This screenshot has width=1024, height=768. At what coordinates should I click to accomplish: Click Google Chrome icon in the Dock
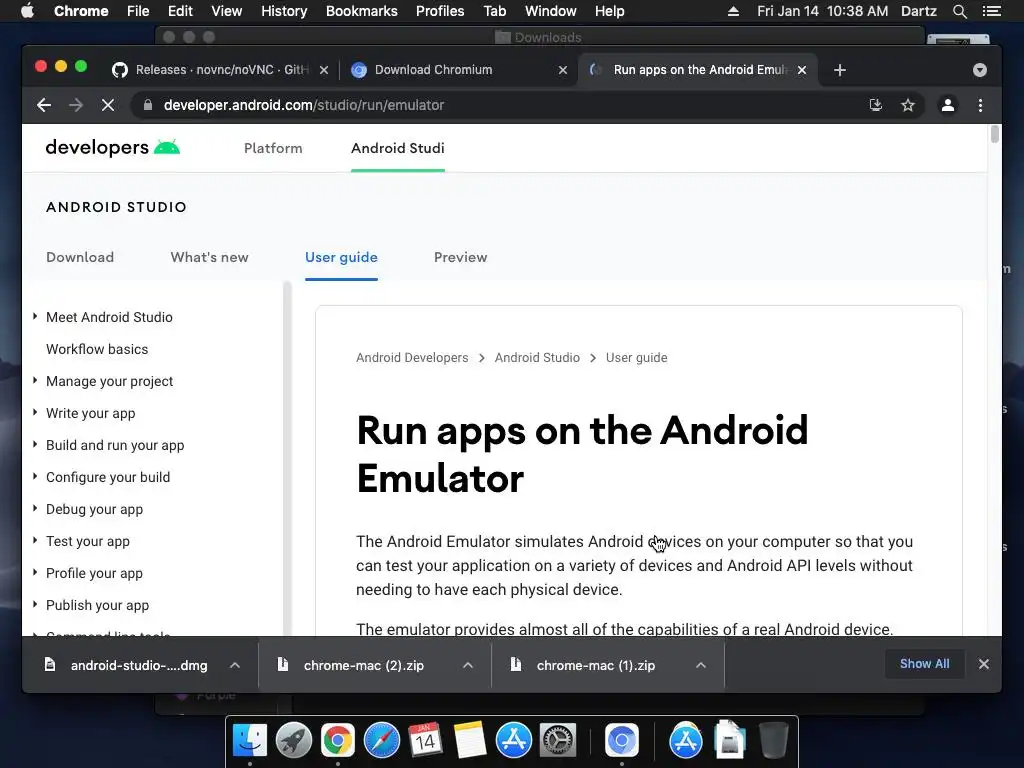337,741
